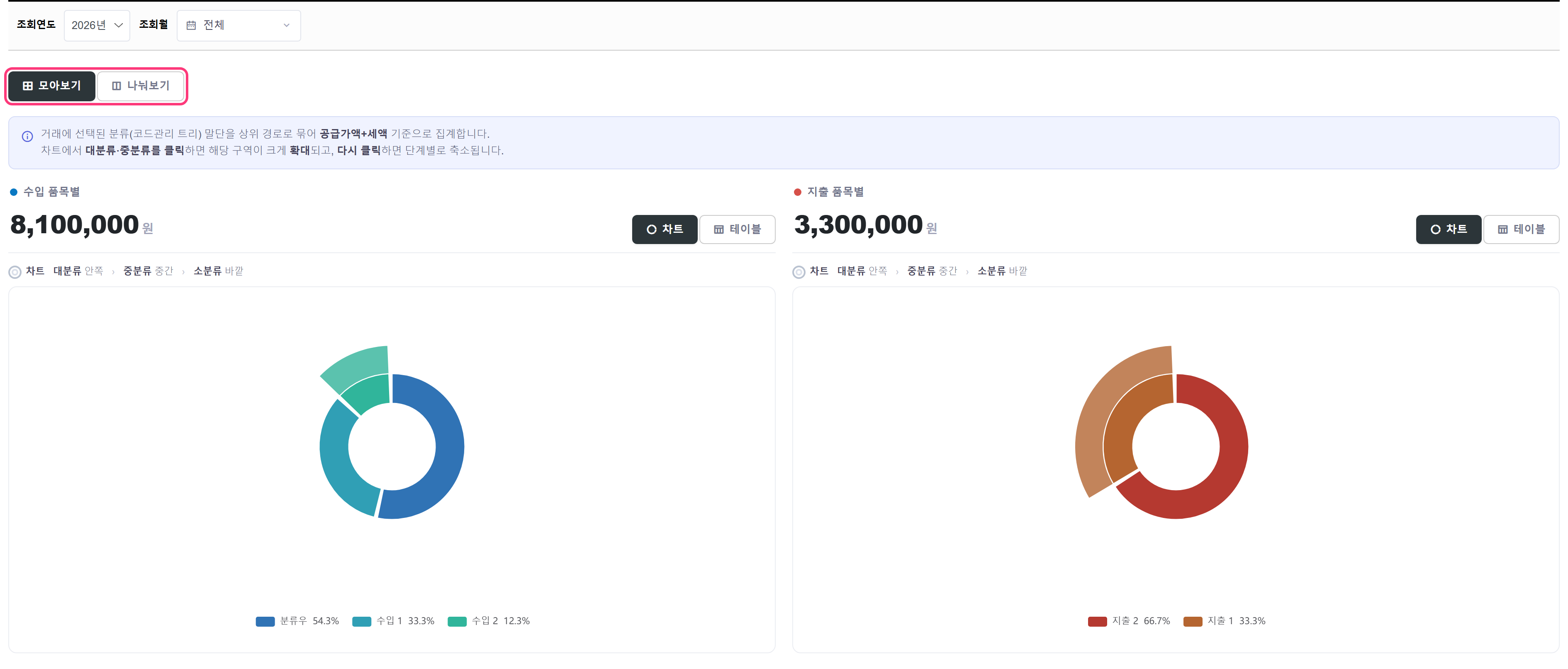Open the 조회연도 2026년 dropdown
Image resolution: width=1568 pixels, height=669 pixels.
97,26
